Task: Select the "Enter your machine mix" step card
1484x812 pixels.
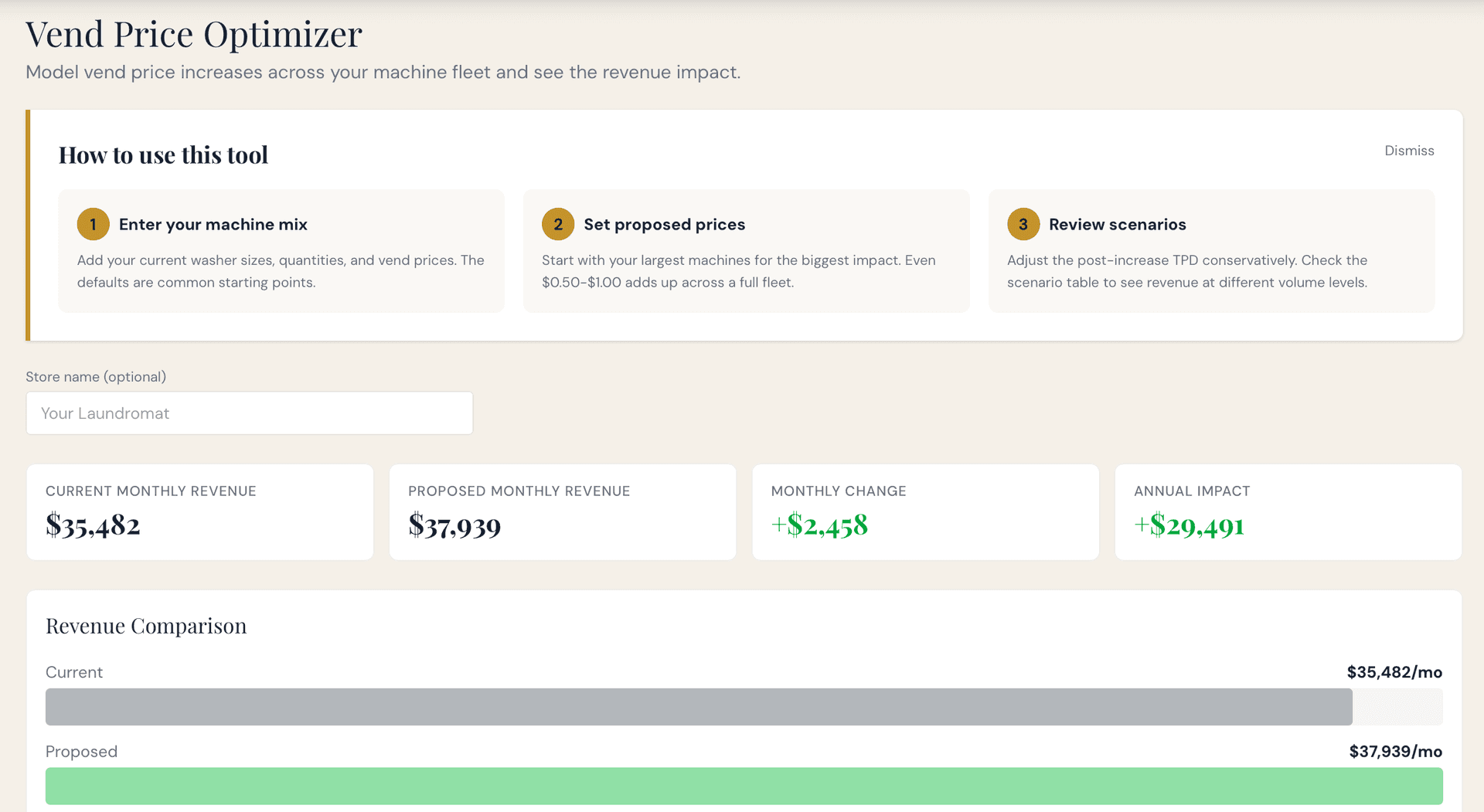Action: coord(281,251)
